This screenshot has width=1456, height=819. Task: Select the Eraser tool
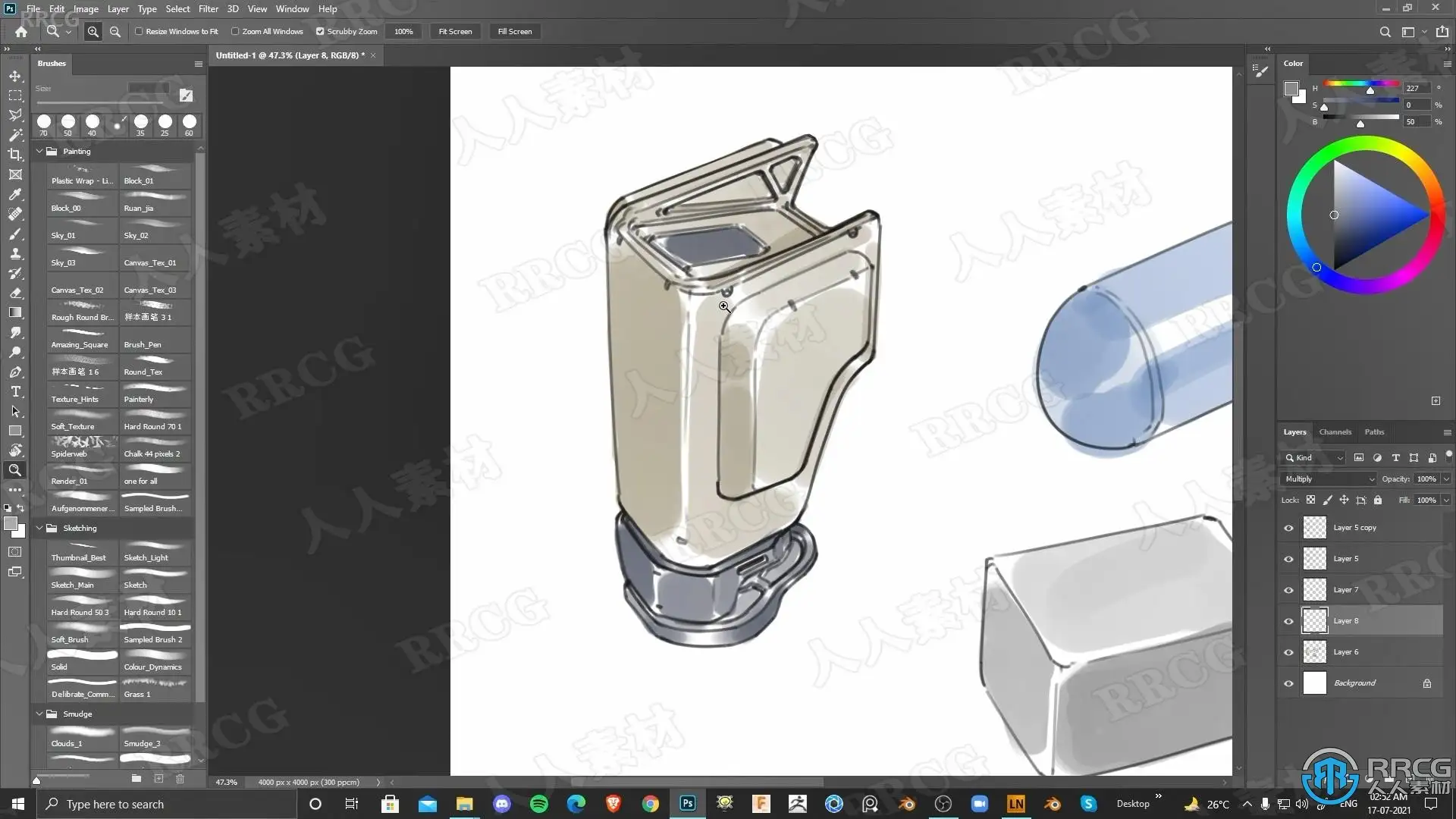coord(14,293)
